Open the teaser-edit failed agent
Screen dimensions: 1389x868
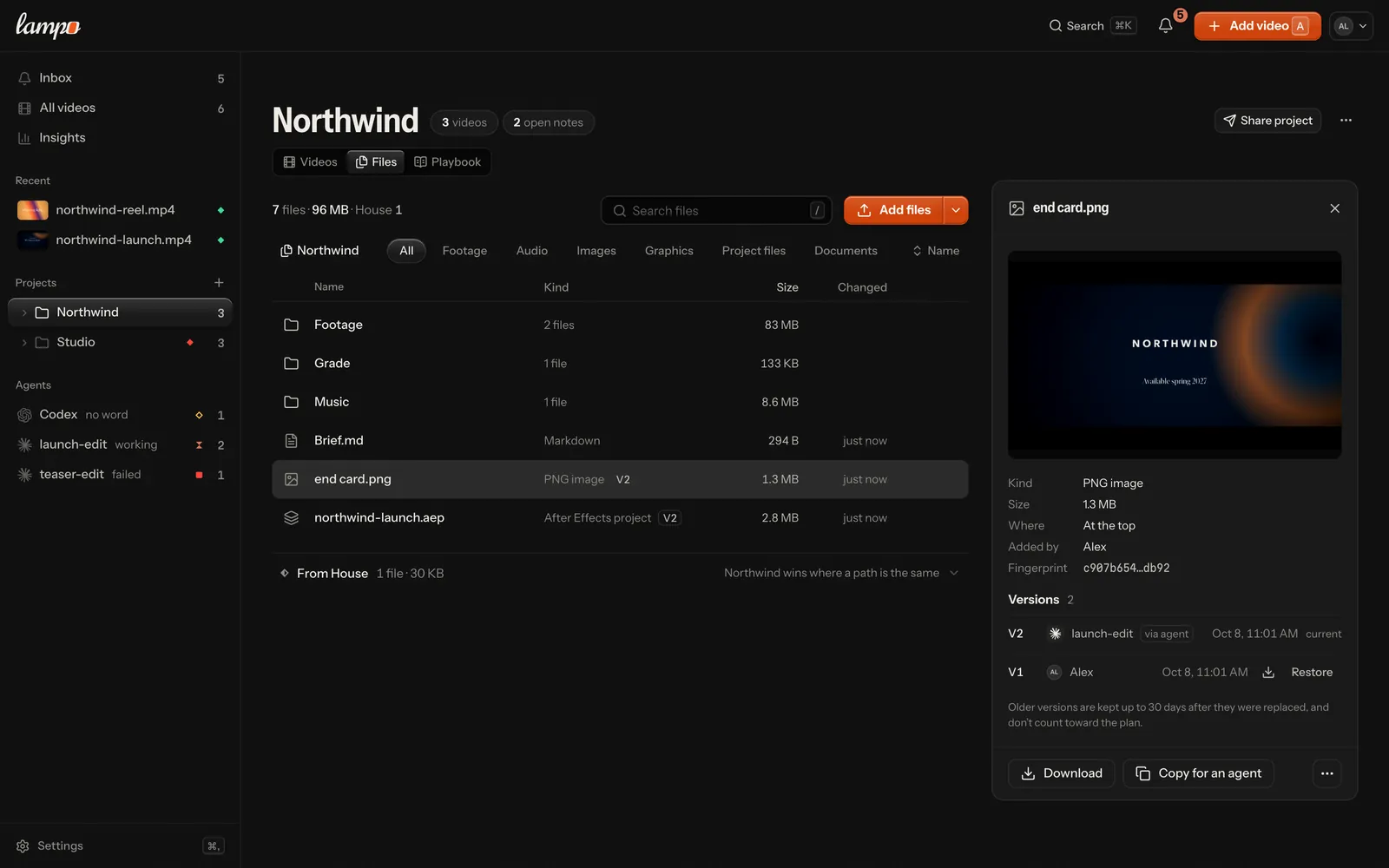121,475
